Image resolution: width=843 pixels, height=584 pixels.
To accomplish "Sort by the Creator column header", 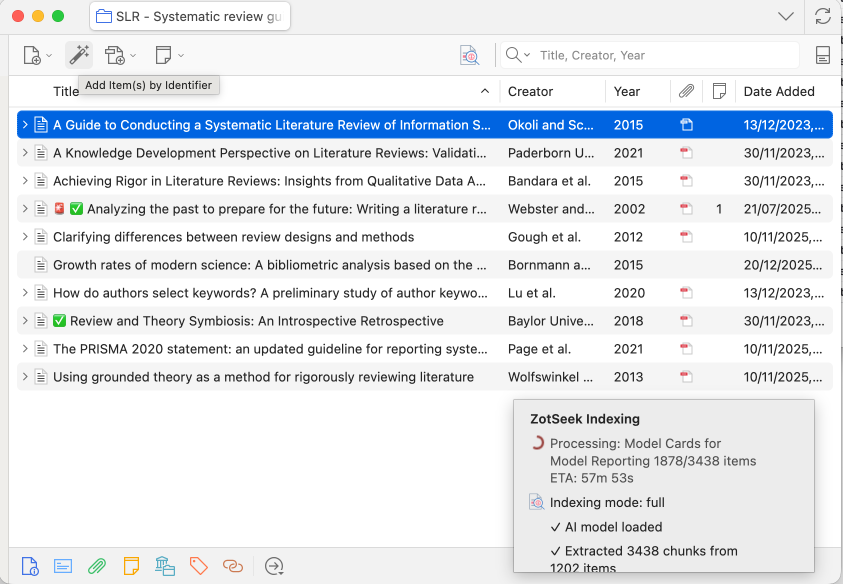I will [553, 91].
